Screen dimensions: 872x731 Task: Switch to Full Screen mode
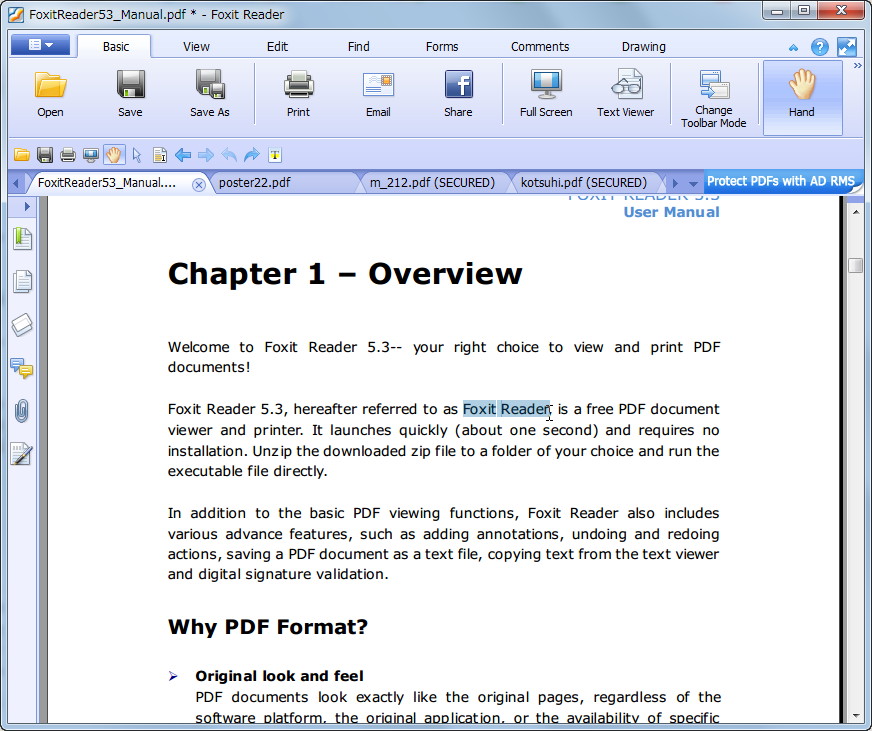[x=546, y=94]
